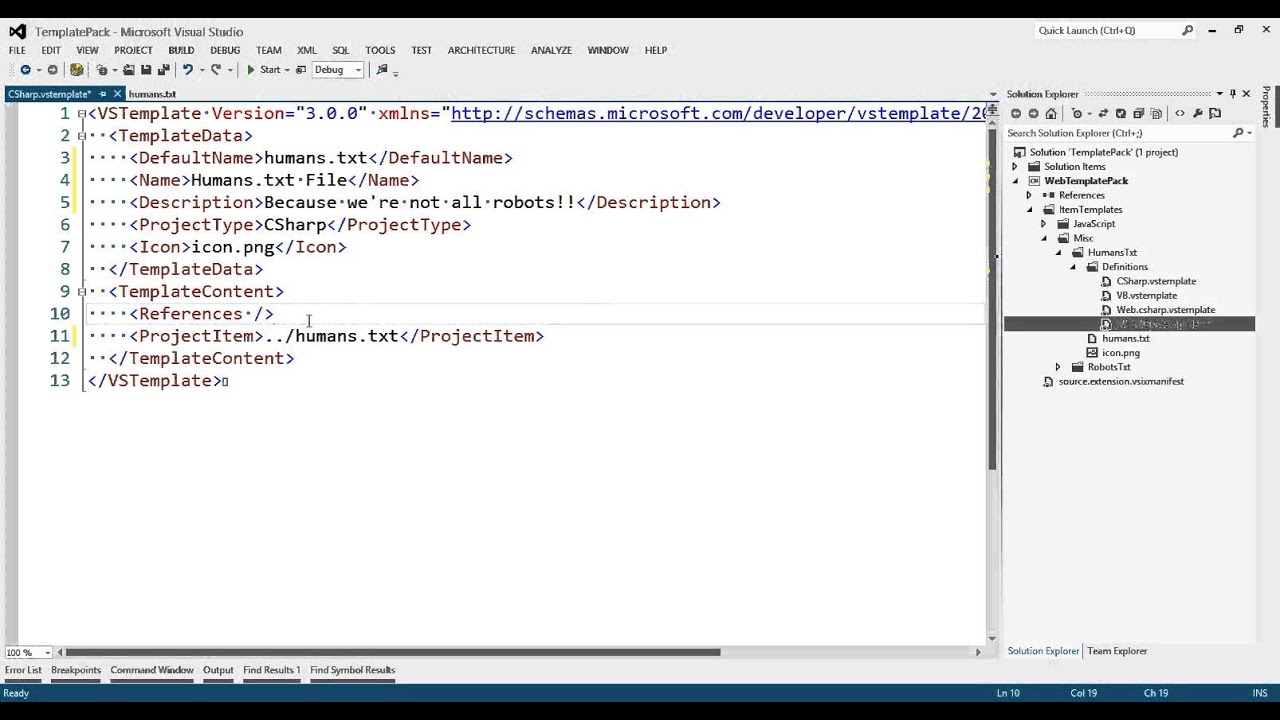Click the View Code icon in Solution Explorer

tap(1180, 113)
